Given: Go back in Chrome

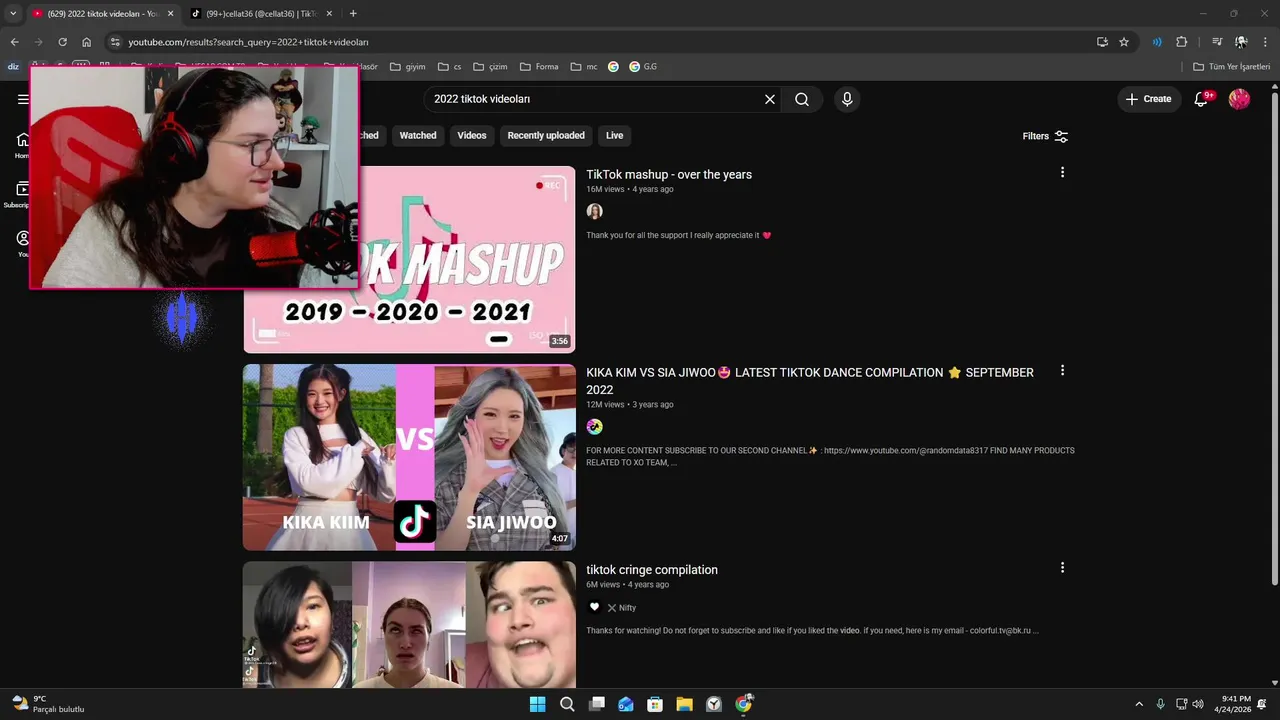Looking at the screenshot, I should [14, 42].
